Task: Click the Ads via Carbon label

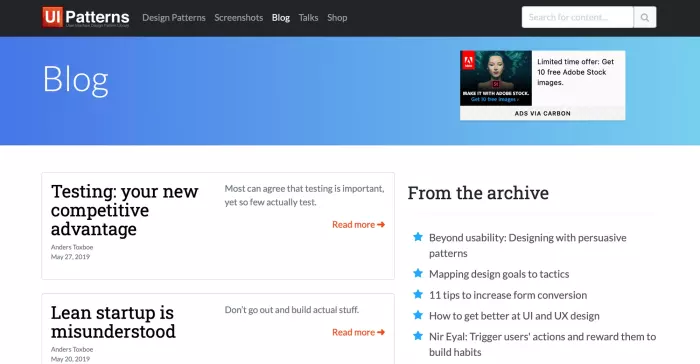Action: (542, 113)
